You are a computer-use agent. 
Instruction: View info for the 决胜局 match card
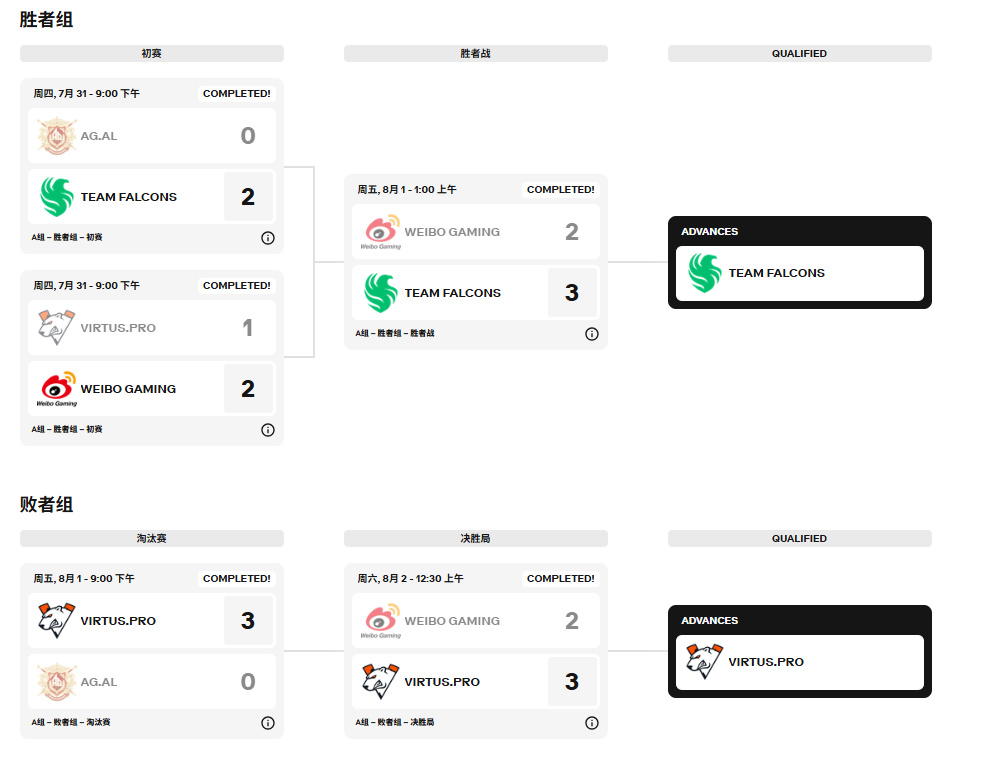[x=592, y=723]
